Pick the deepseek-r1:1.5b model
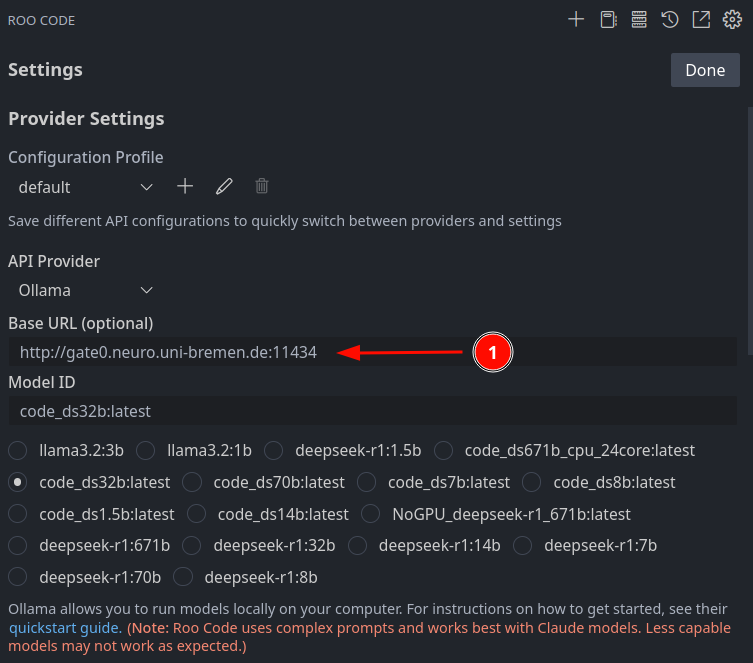753x663 pixels. [x=274, y=451]
